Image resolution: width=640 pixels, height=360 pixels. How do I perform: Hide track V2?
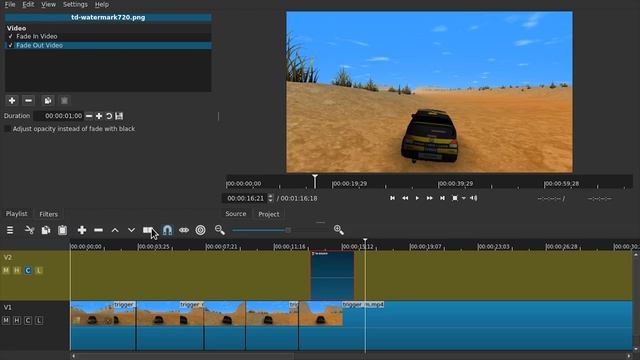click(17, 270)
